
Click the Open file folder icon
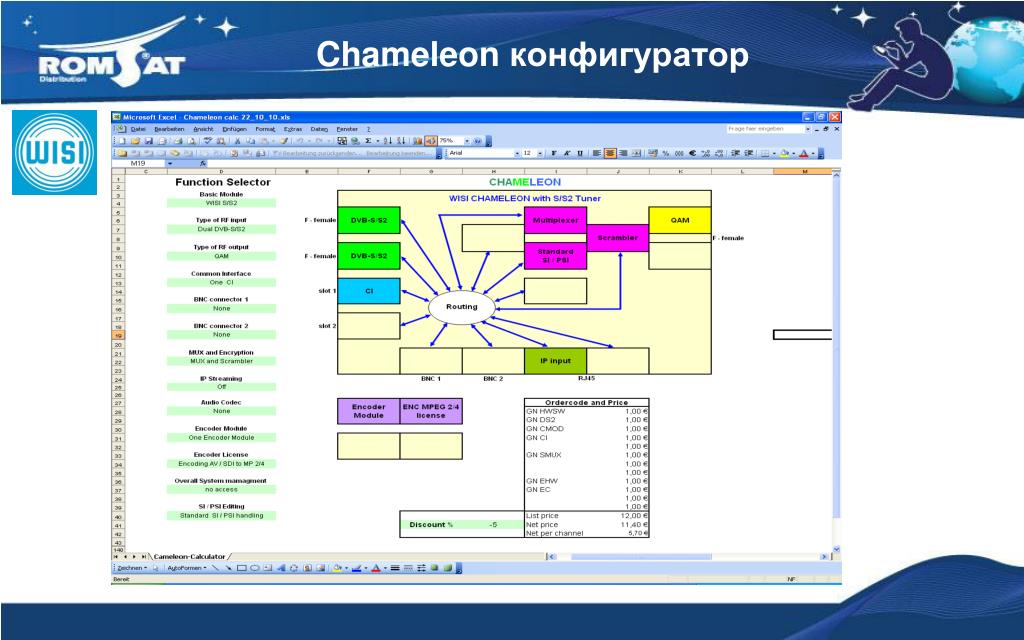[135, 140]
